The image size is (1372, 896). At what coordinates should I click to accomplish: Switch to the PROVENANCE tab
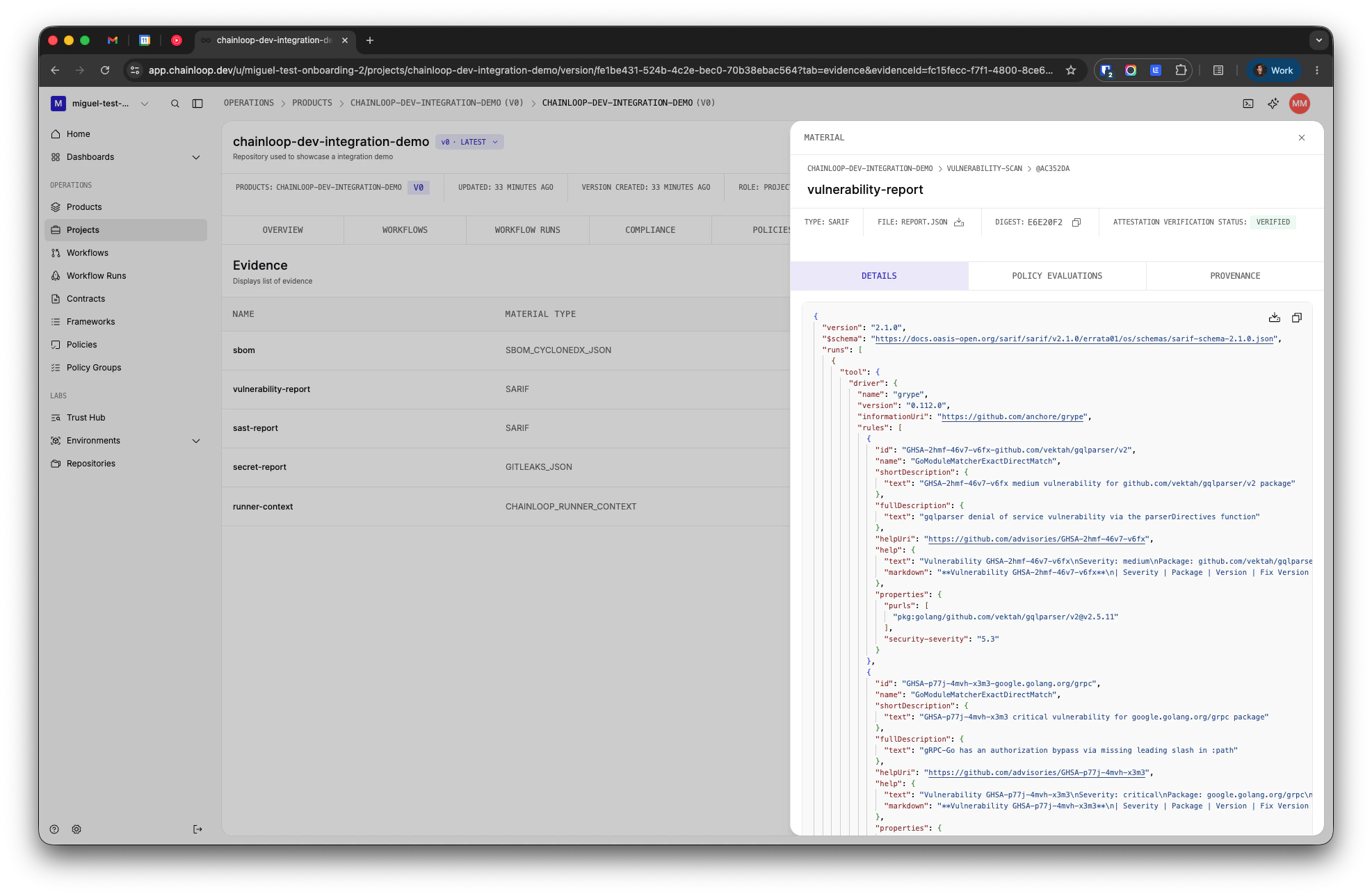coord(1235,276)
